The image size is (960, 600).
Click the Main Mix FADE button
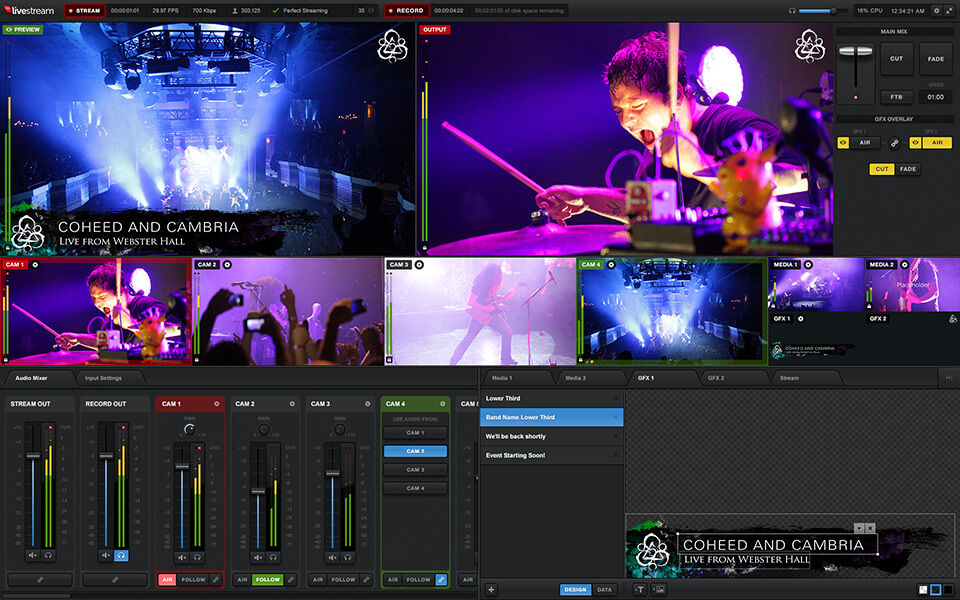936,59
